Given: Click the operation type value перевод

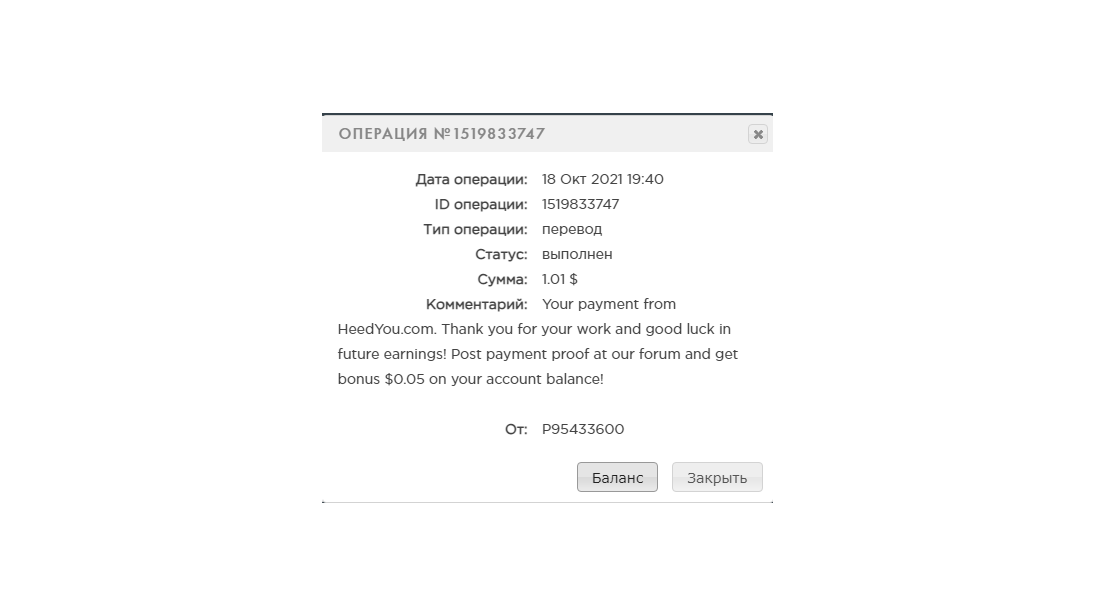Looking at the screenshot, I should 572,229.
